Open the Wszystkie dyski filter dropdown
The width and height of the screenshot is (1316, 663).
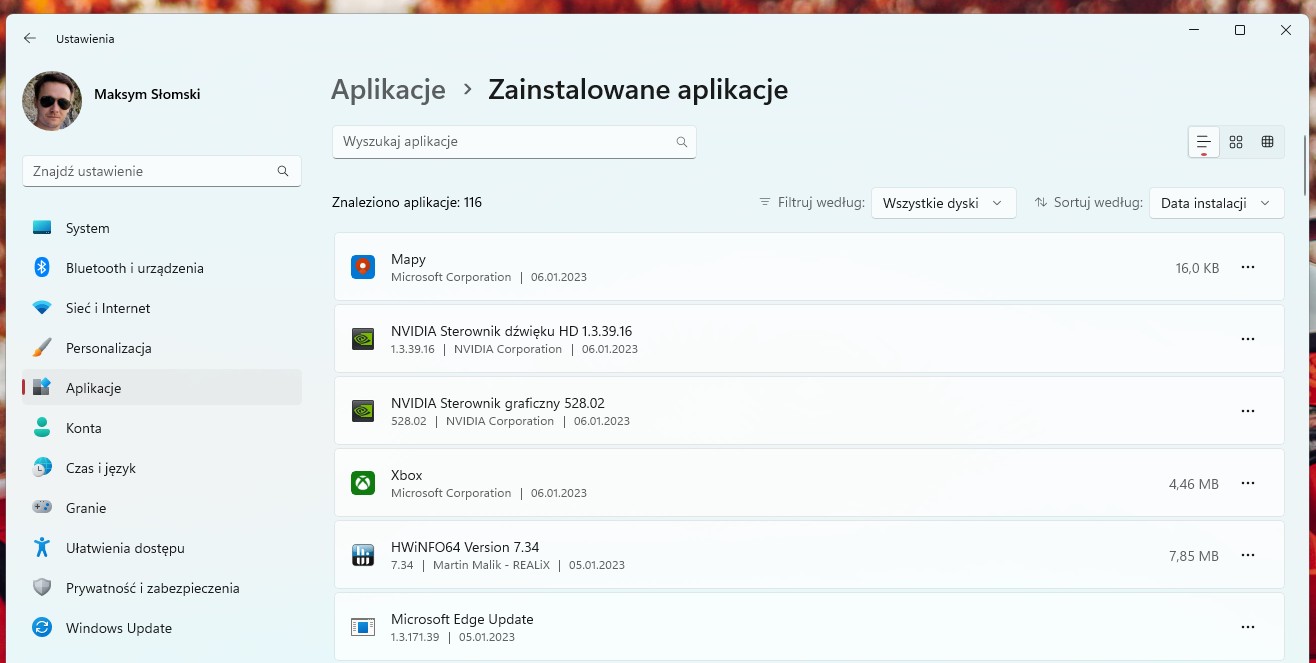[942, 202]
